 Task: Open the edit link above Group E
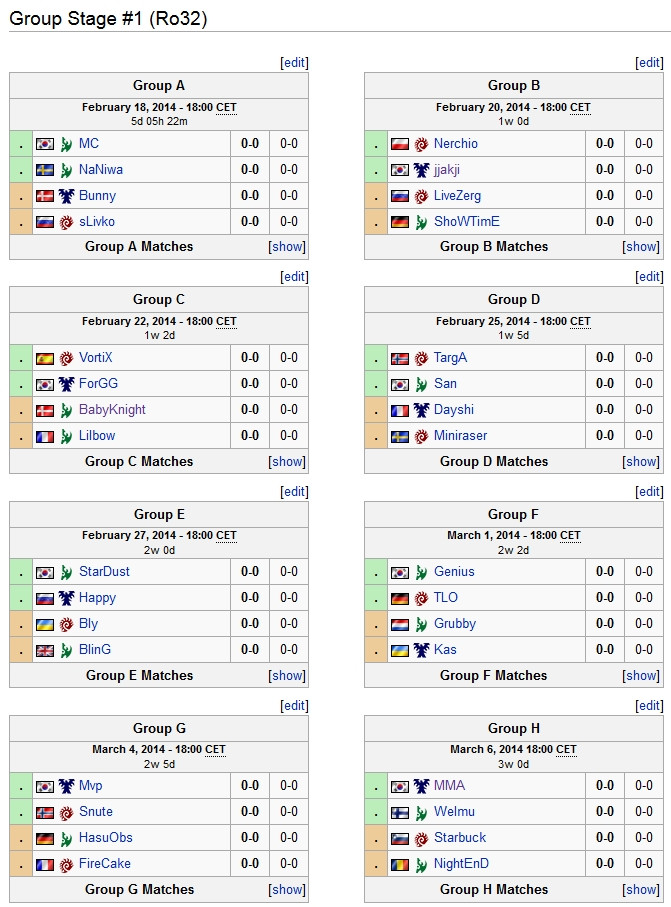click(294, 492)
